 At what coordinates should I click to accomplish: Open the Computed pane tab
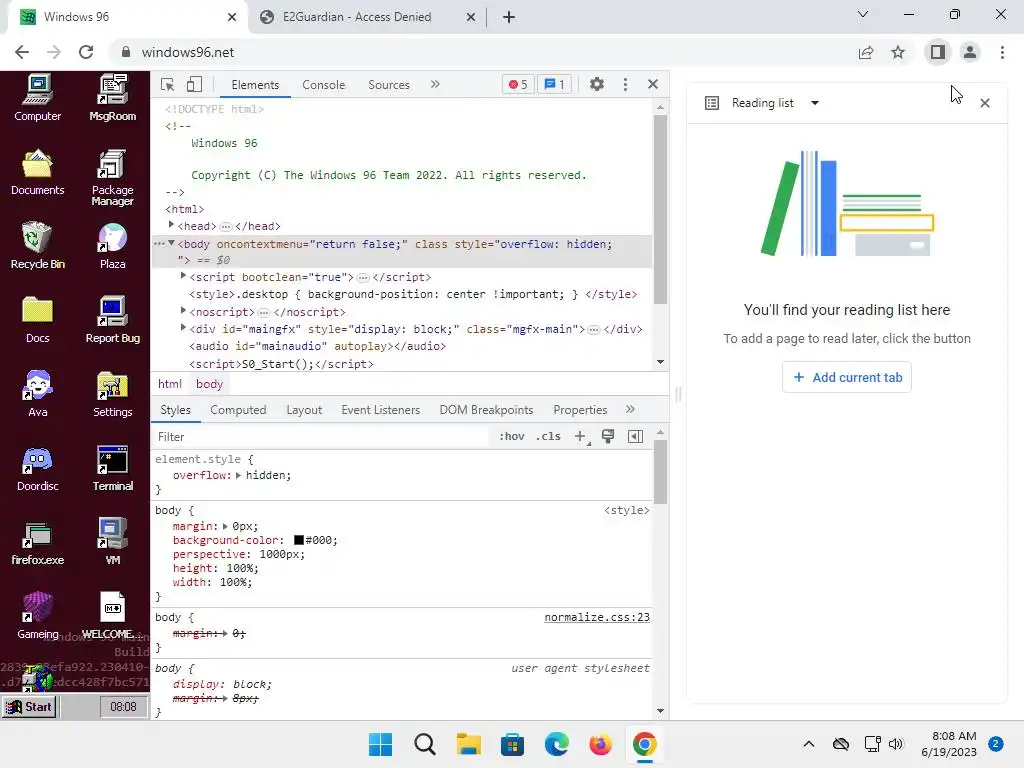pyautogui.click(x=238, y=410)
